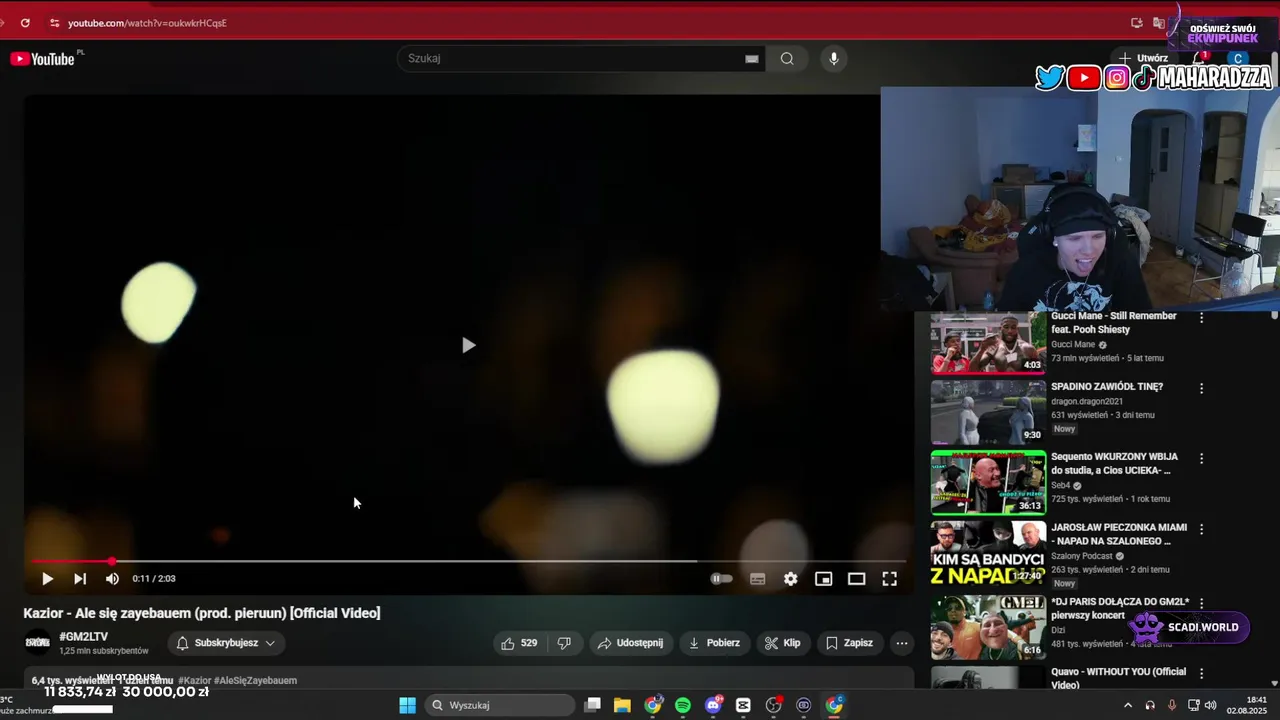Create a clip with Klip button
This screenshot has height=720, width=1280.
[x=783, y=643]
